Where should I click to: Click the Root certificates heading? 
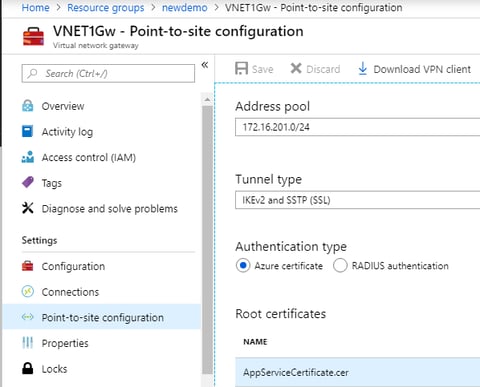280,314
